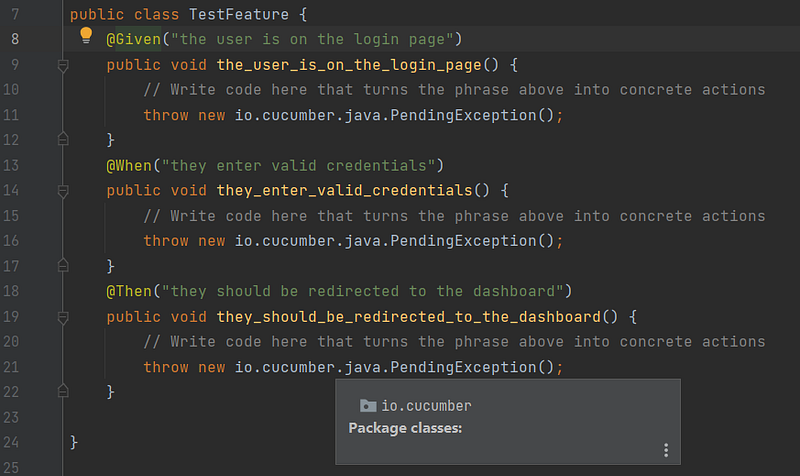
Task: Click the comment on line 10
Action: 454,90
